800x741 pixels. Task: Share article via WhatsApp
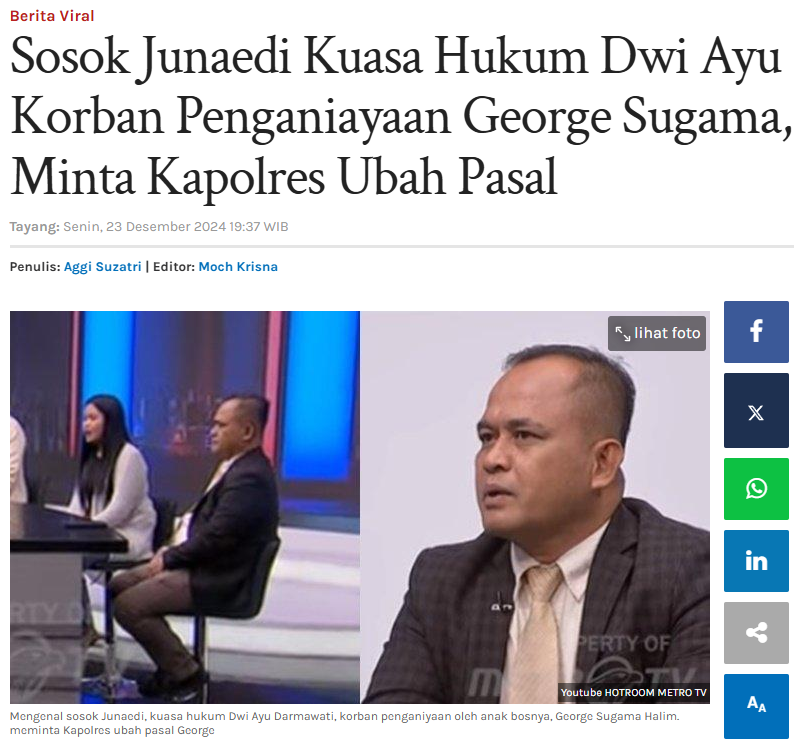pos(756,489)
